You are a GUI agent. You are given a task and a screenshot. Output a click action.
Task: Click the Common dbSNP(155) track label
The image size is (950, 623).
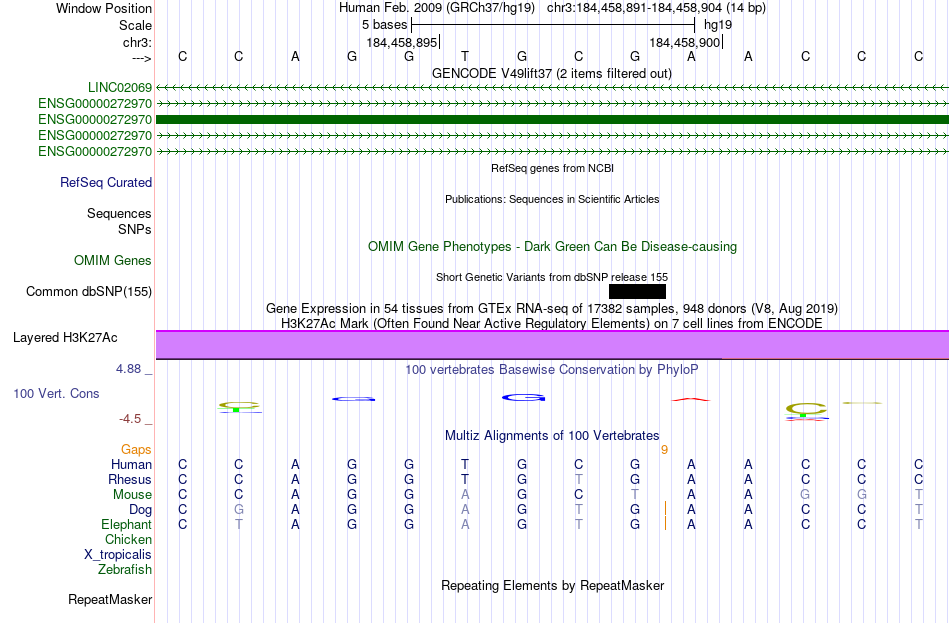pyautogui.click(x=89, y=292)
